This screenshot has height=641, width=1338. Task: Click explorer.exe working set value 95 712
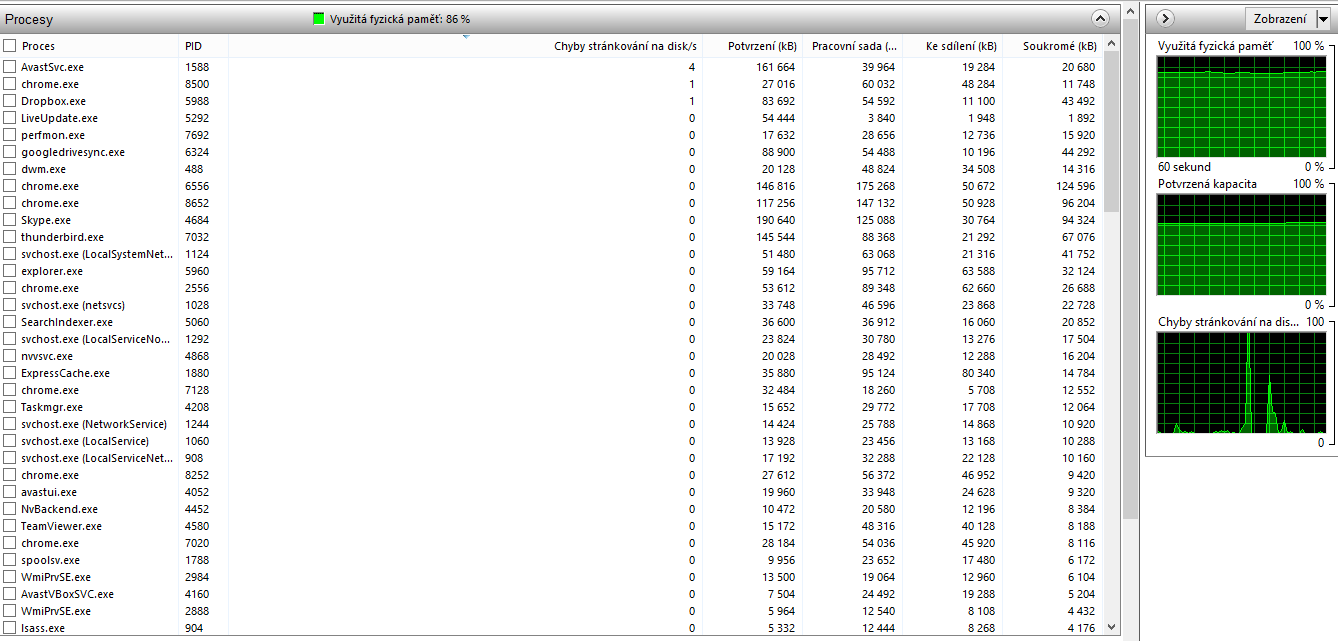[x=878, y=271]
